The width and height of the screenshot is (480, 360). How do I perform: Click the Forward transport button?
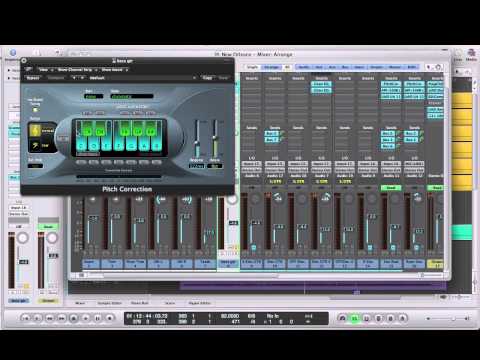tap(61, 318)
